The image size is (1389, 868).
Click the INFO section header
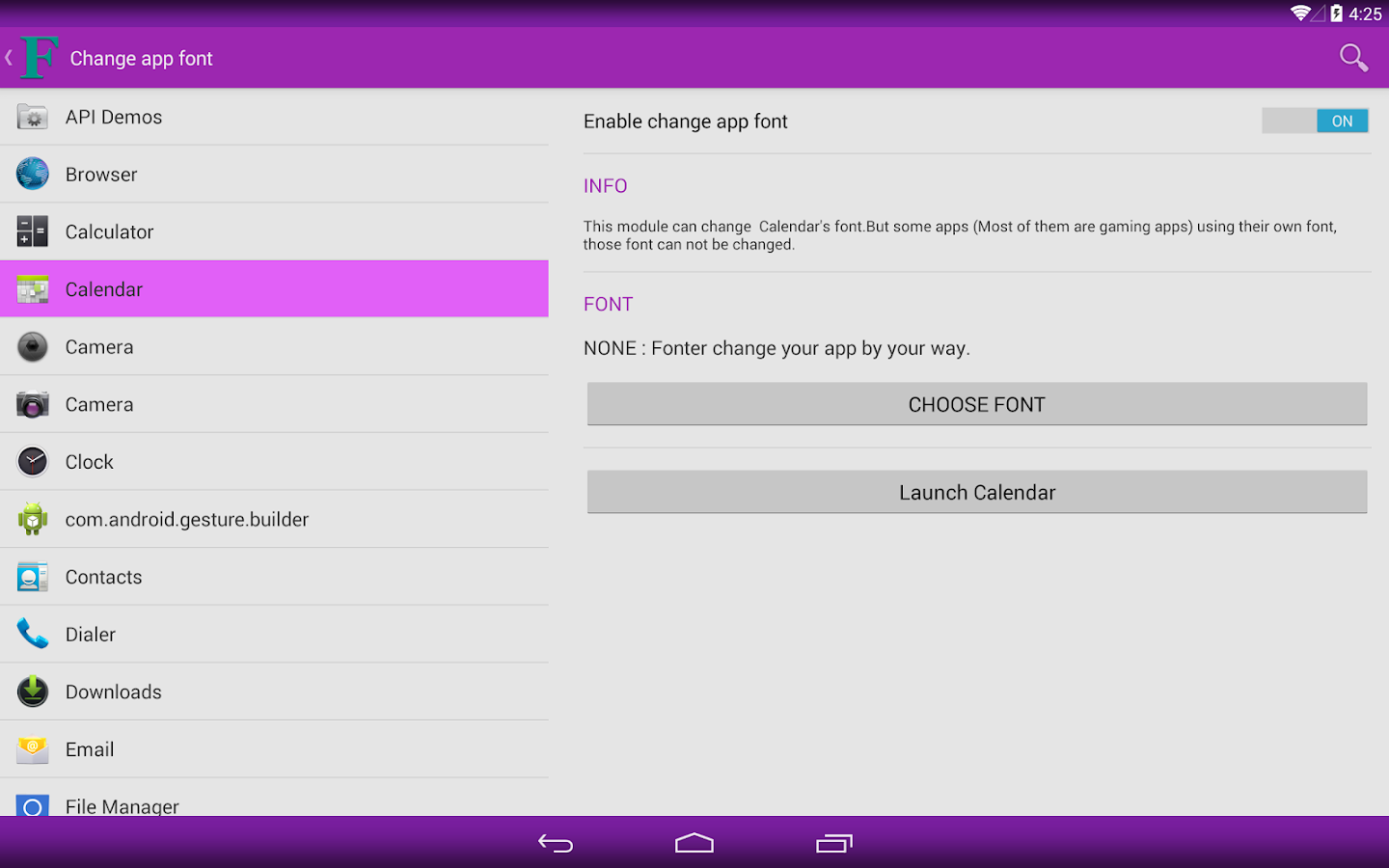tap(606, 186)
